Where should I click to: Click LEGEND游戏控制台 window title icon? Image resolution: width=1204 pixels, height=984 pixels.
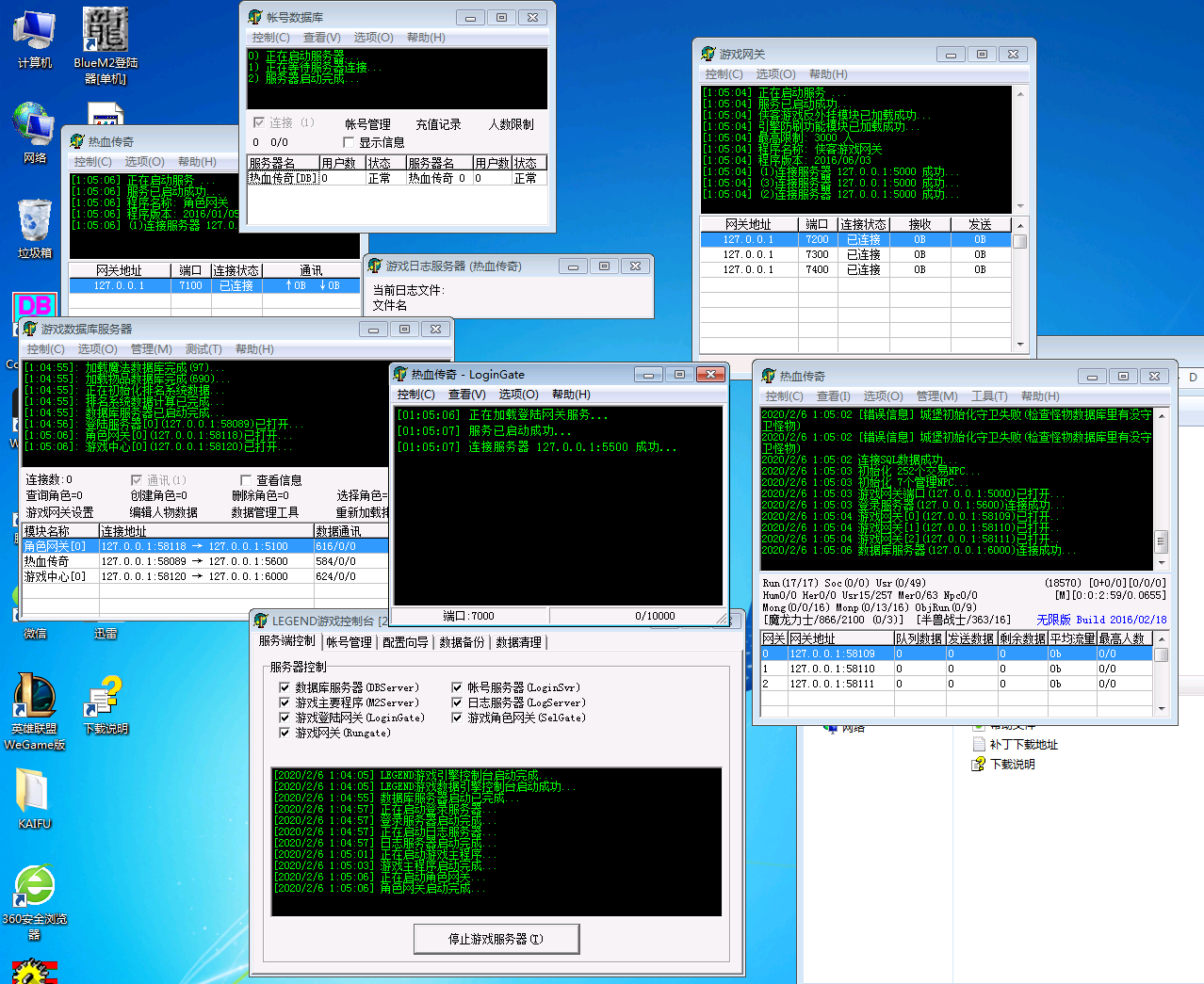261,621
